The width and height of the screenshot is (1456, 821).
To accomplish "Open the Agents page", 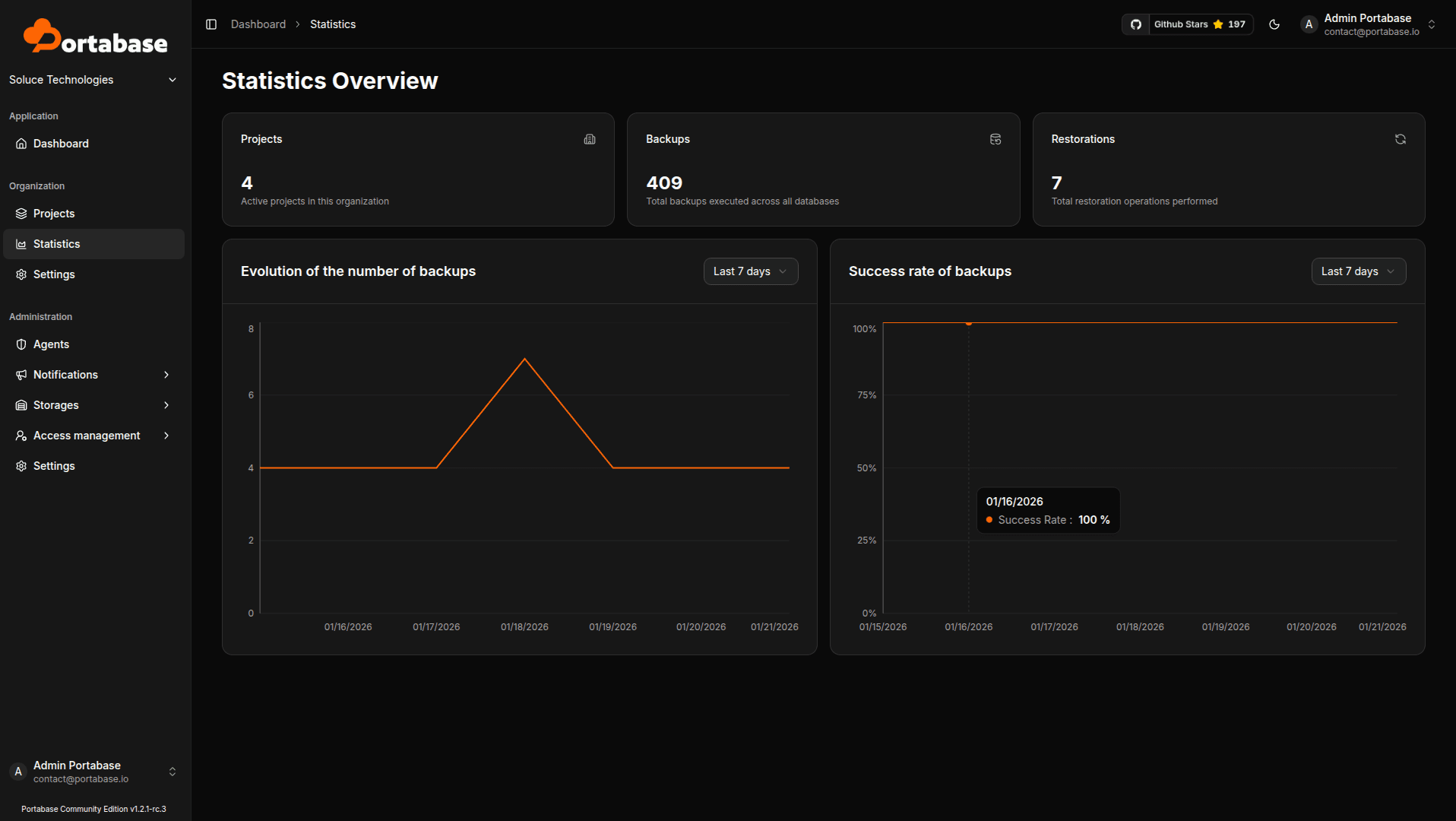I will [x=93, y=344].
